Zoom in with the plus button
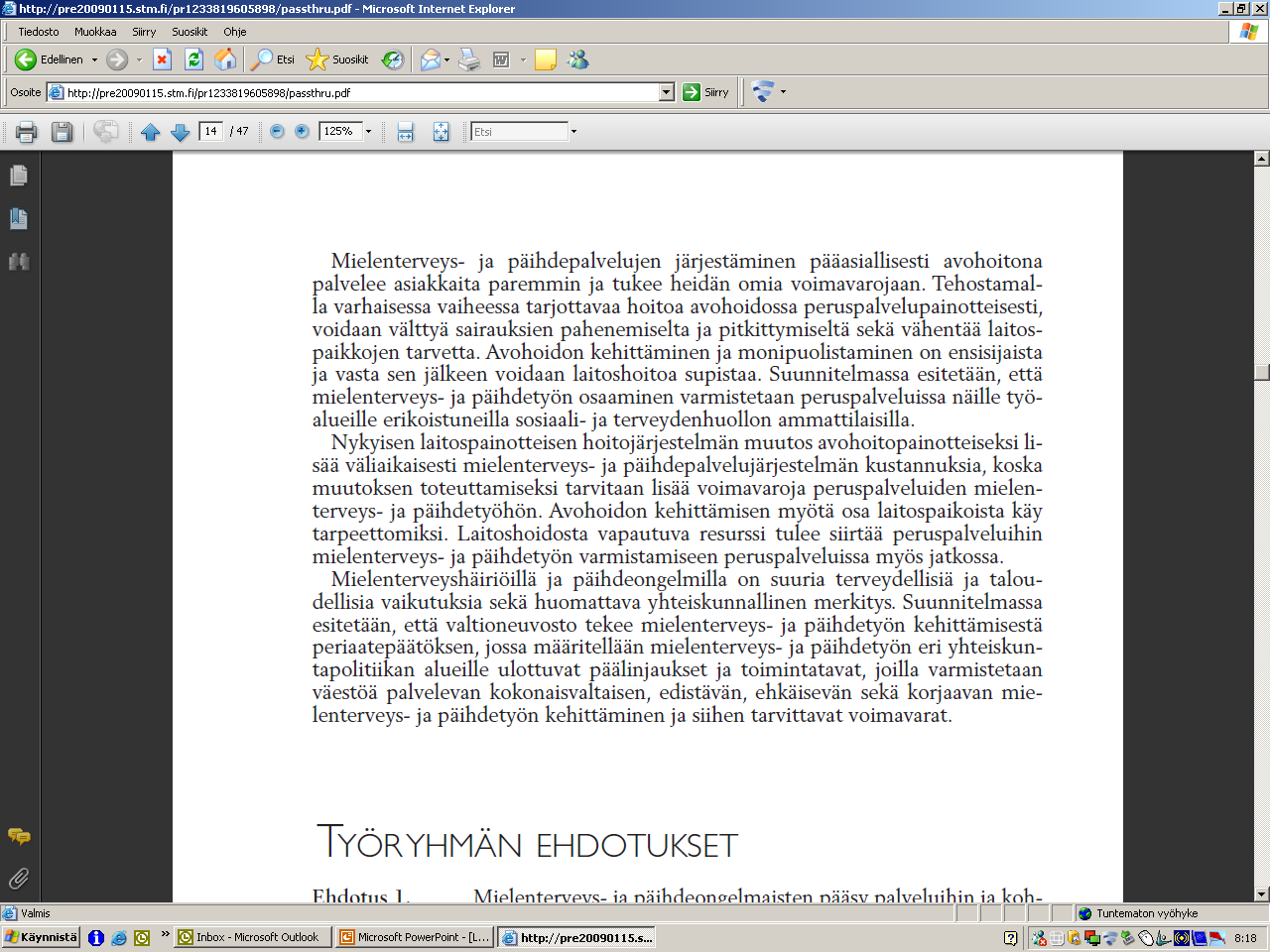The width and height of the screenshot is (1270, 952). [303, 131]
